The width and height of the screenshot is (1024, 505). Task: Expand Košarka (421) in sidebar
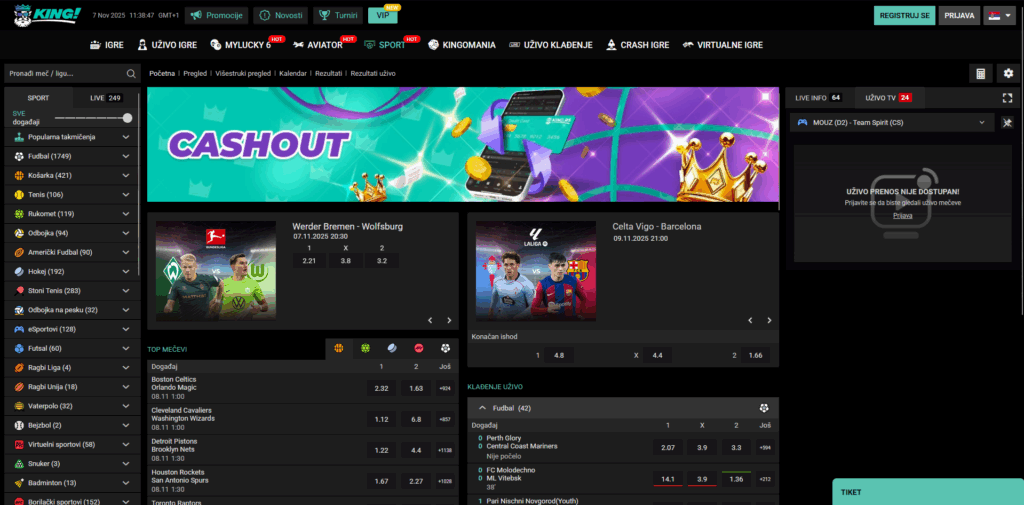(x=126, y=175)
